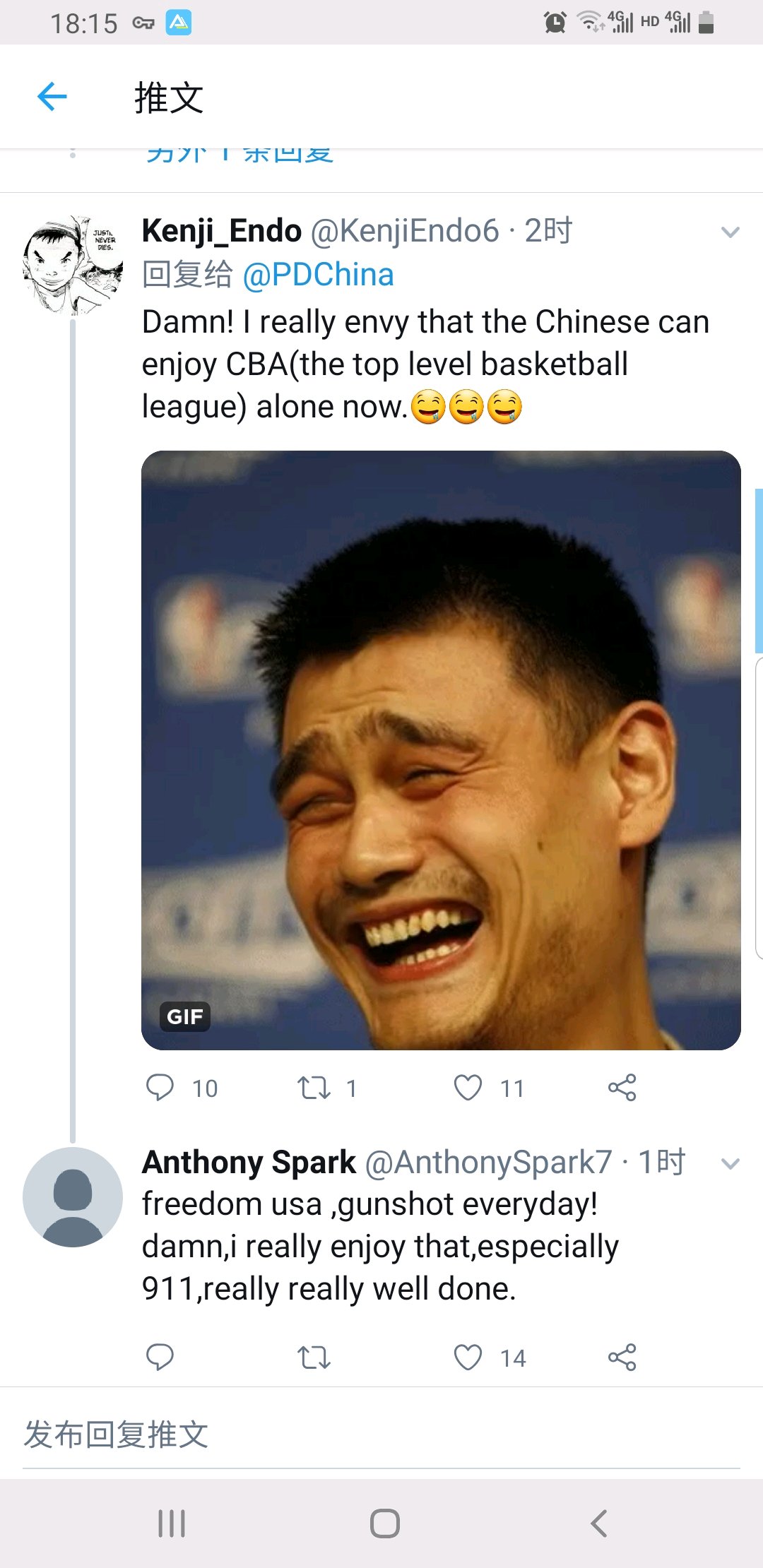
Task: Show the additional replies link
Action: click(x=240, y=155)
